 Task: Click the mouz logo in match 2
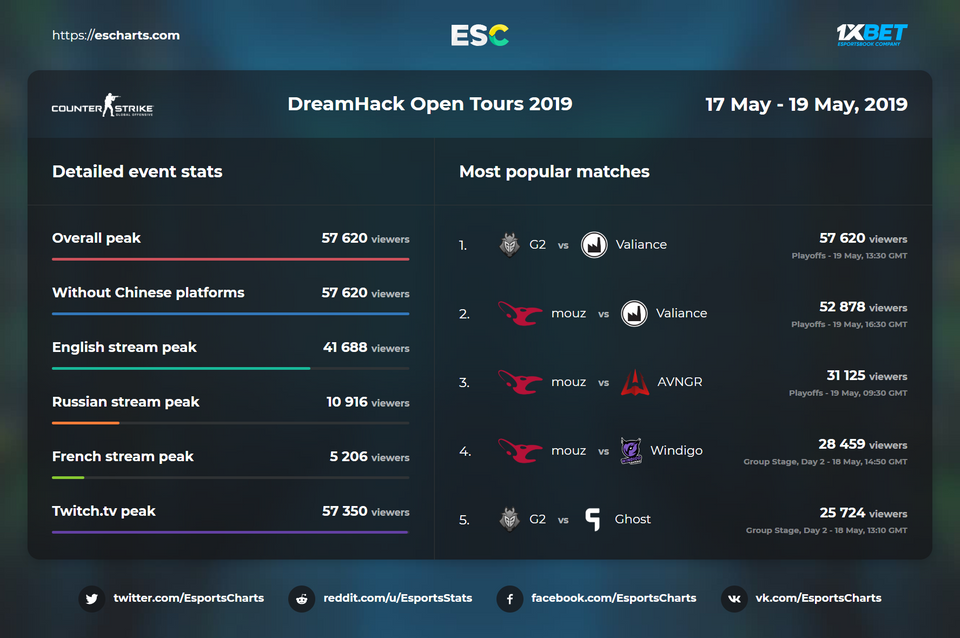(520, 313)
